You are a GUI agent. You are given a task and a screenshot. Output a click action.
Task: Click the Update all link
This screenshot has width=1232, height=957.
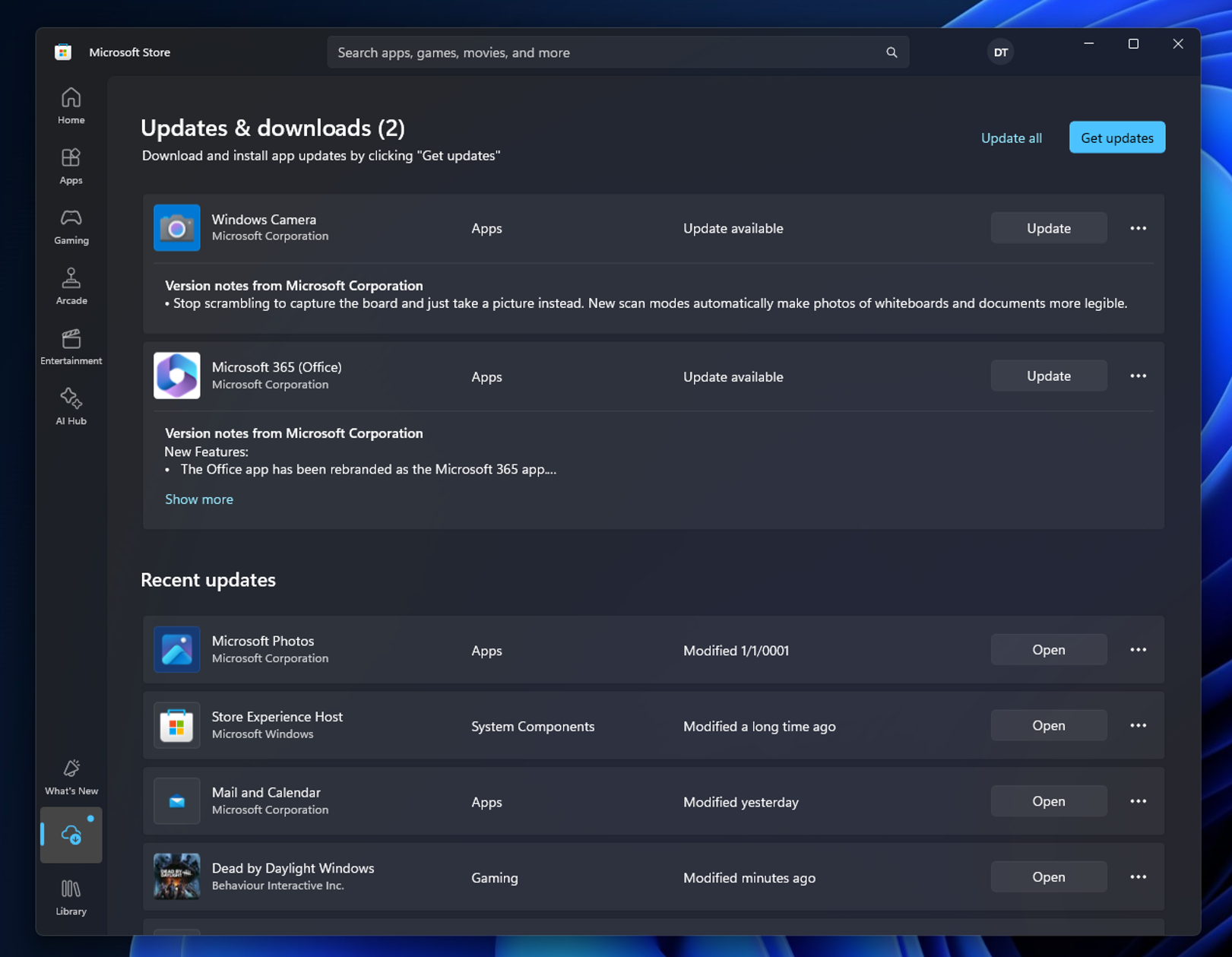click(x=1011, y=138)
